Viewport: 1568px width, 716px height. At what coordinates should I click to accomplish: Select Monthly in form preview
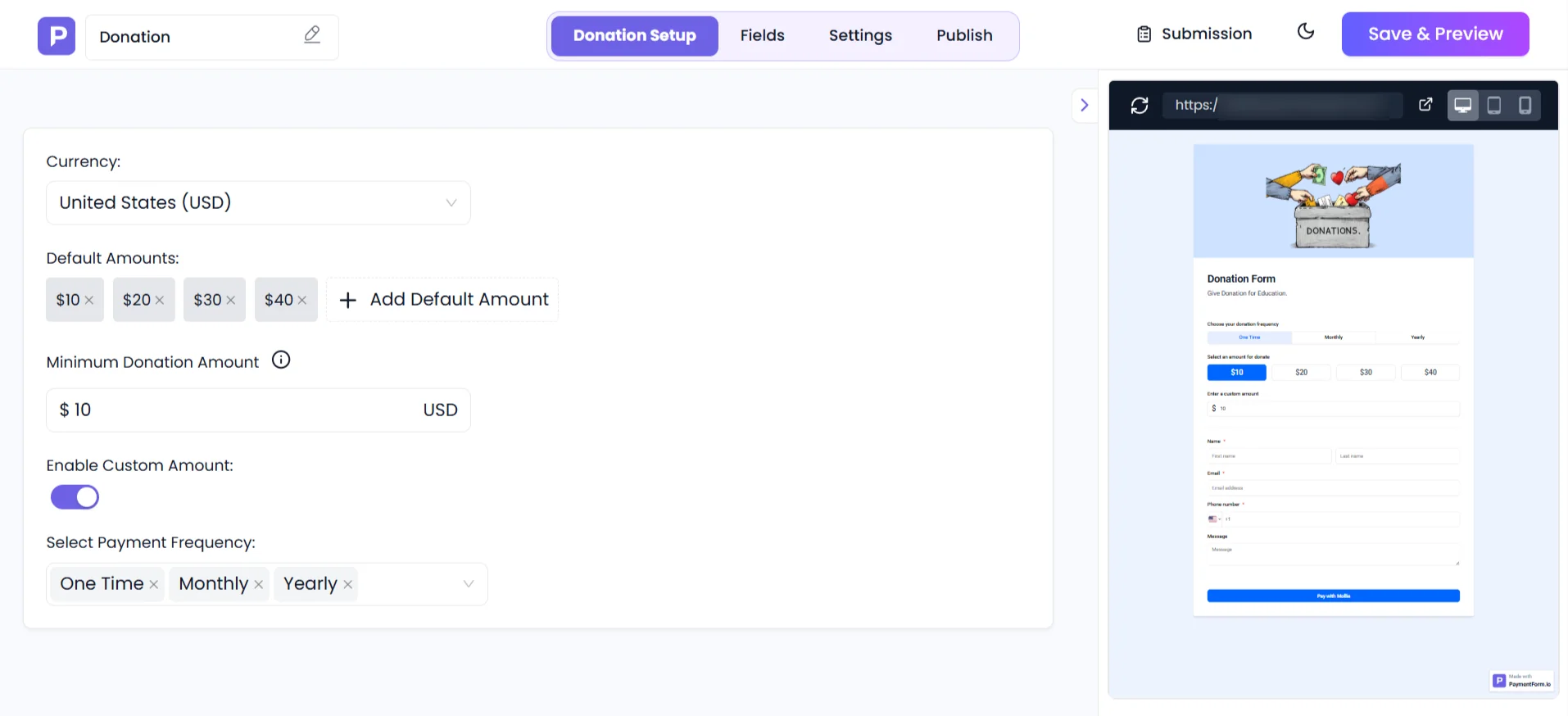coord(1334,338)
